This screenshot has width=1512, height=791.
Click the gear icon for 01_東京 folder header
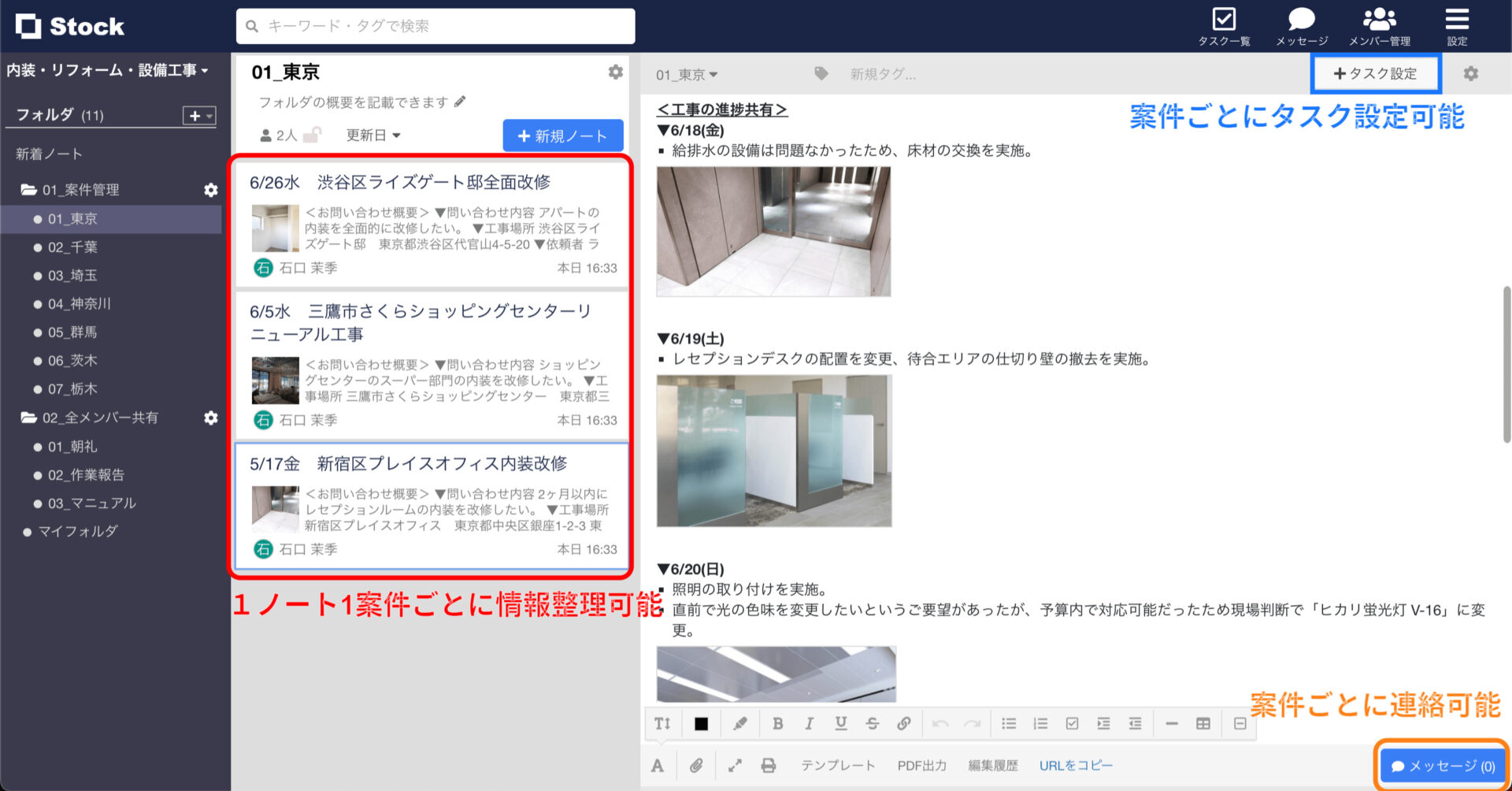pyautogui.click(x=616, y=72)
